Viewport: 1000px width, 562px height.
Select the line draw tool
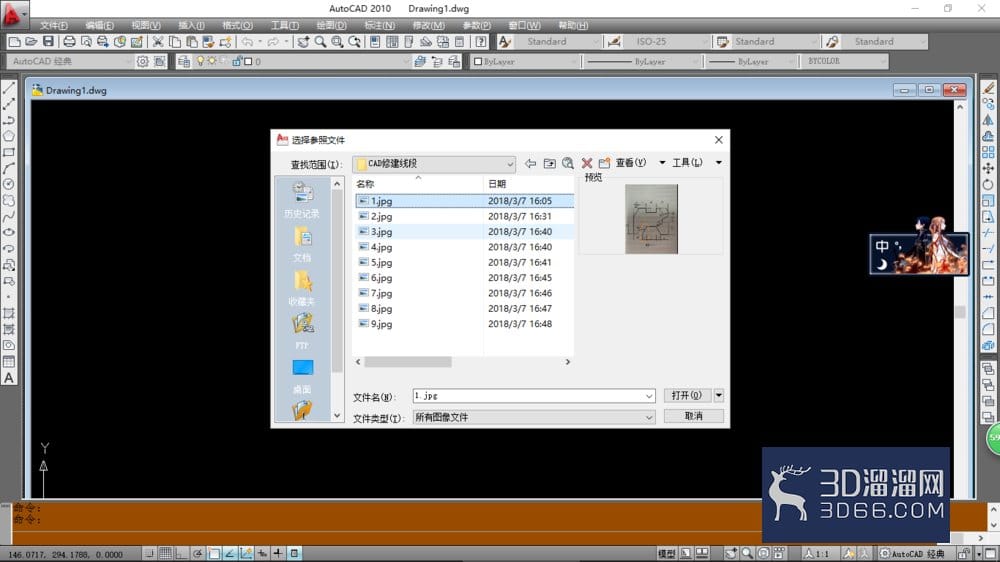pos(9,88)
